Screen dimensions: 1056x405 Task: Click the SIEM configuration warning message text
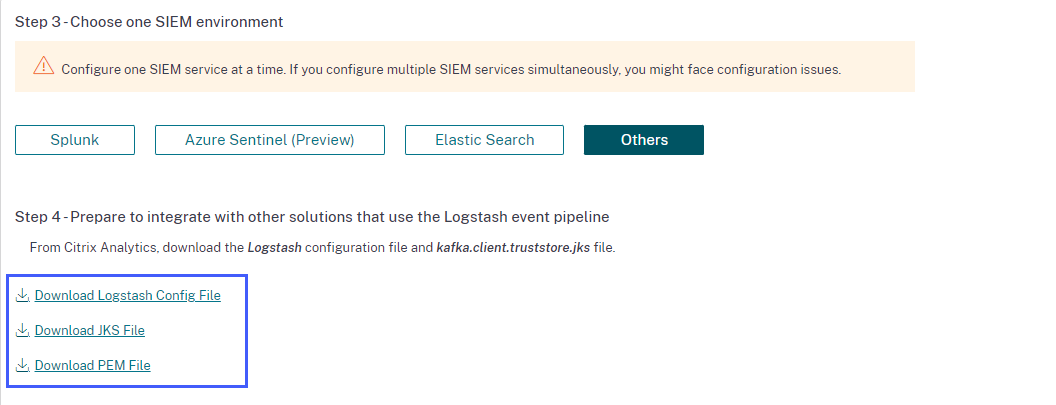pos(450,69)
